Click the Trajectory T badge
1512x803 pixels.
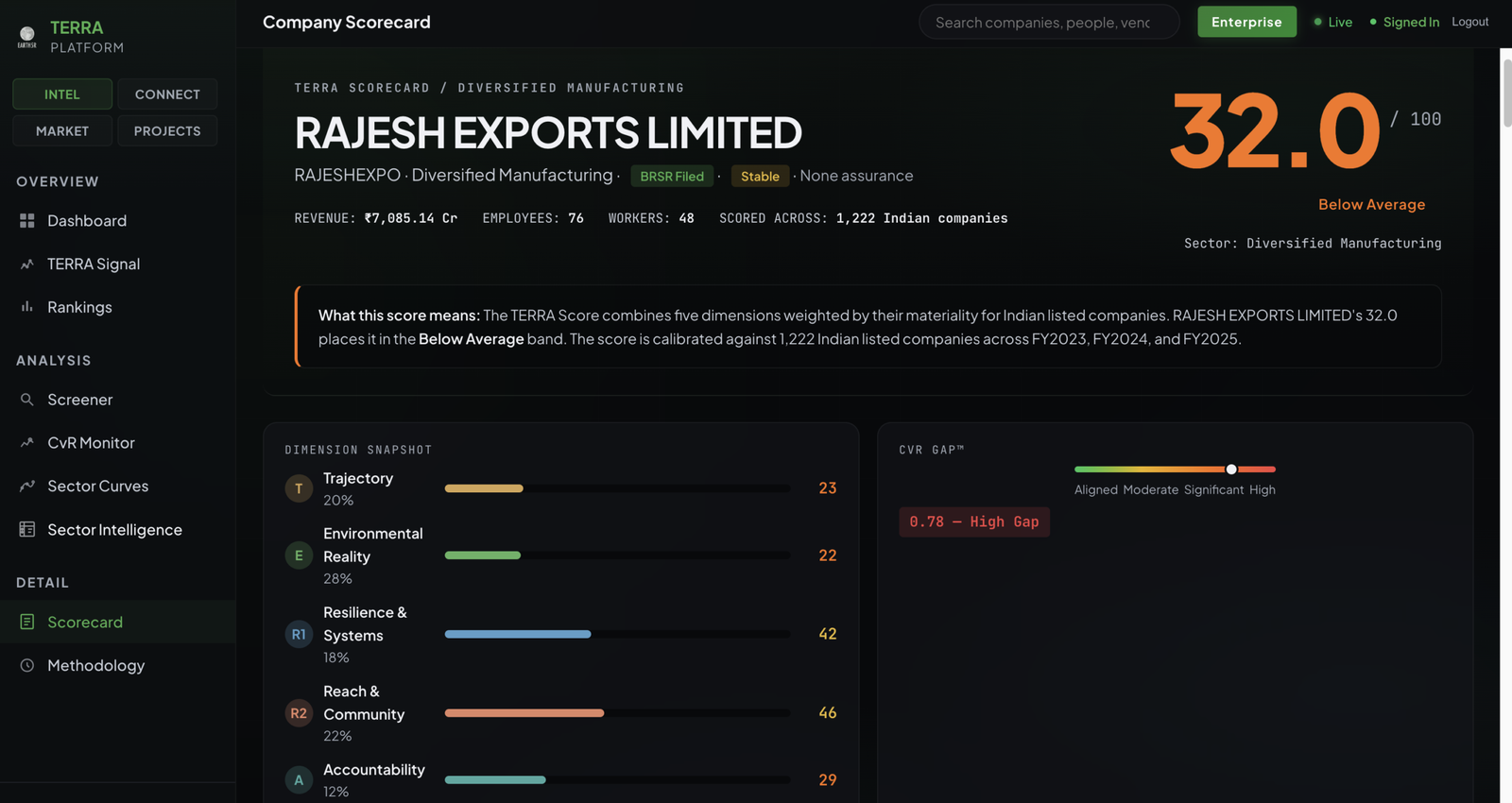(299, 488)
